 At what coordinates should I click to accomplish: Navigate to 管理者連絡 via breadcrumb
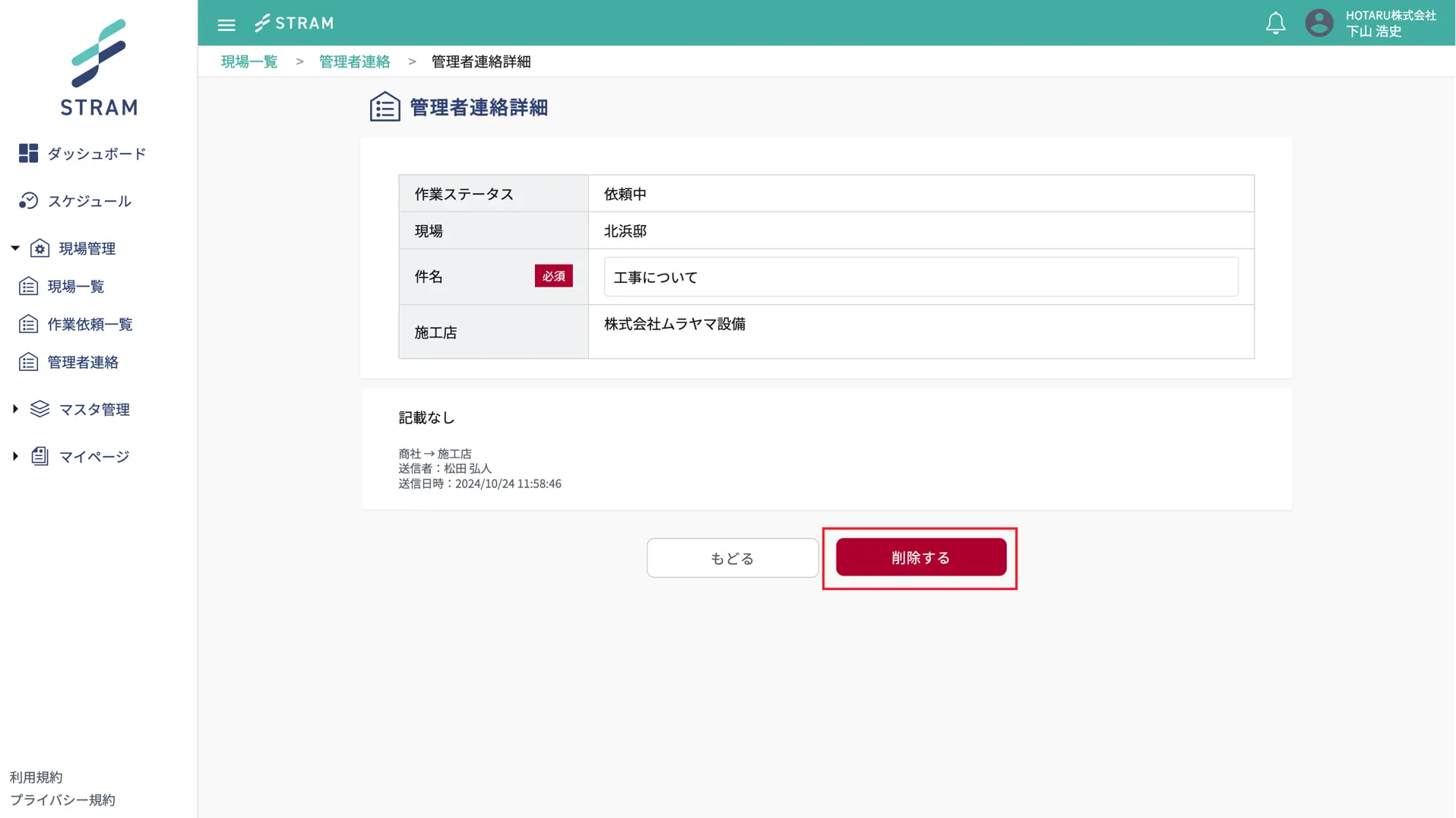[354, 61]
